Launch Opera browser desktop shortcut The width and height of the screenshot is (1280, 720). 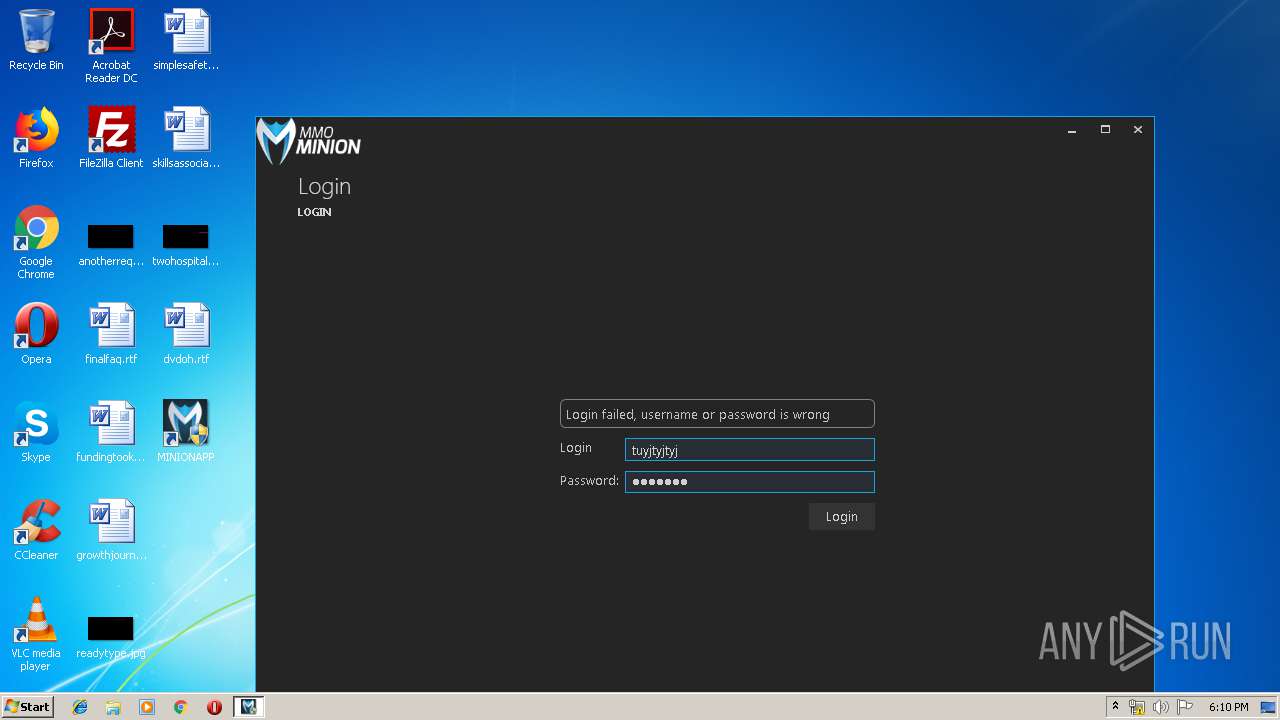click(x=36, y=334)
